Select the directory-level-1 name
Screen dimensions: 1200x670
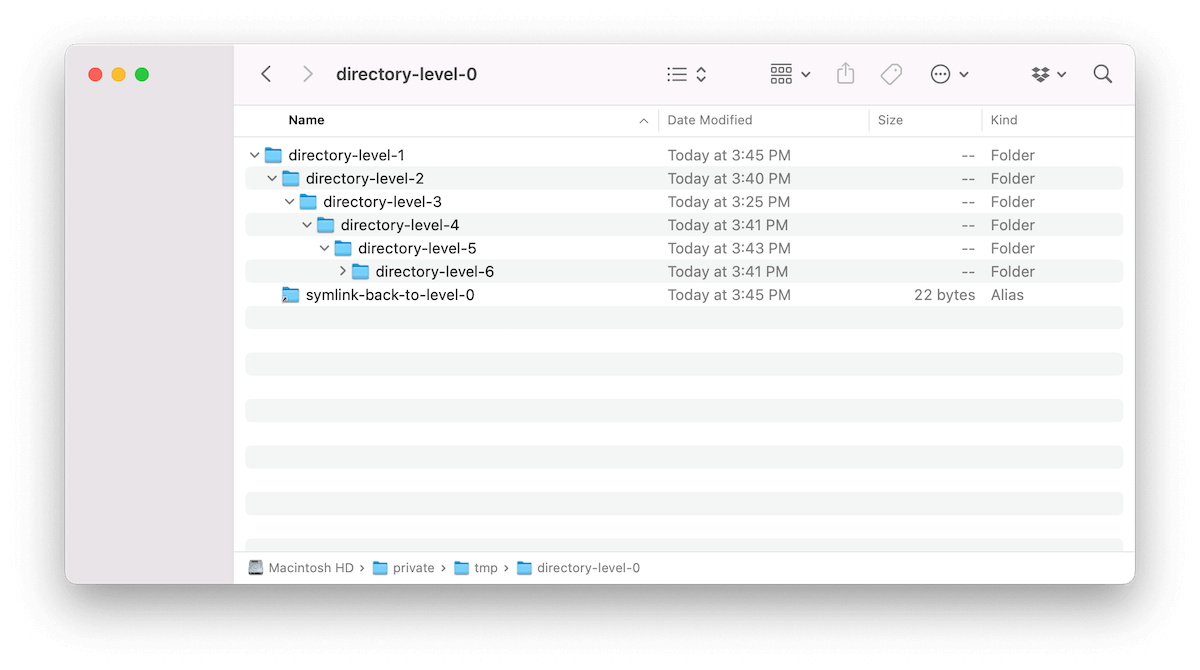point(346,155)
